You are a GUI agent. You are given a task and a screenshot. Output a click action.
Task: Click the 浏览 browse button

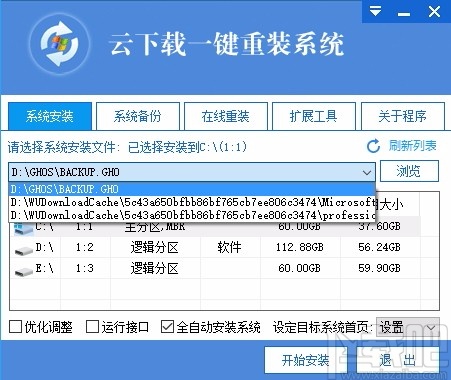[409, 171]
